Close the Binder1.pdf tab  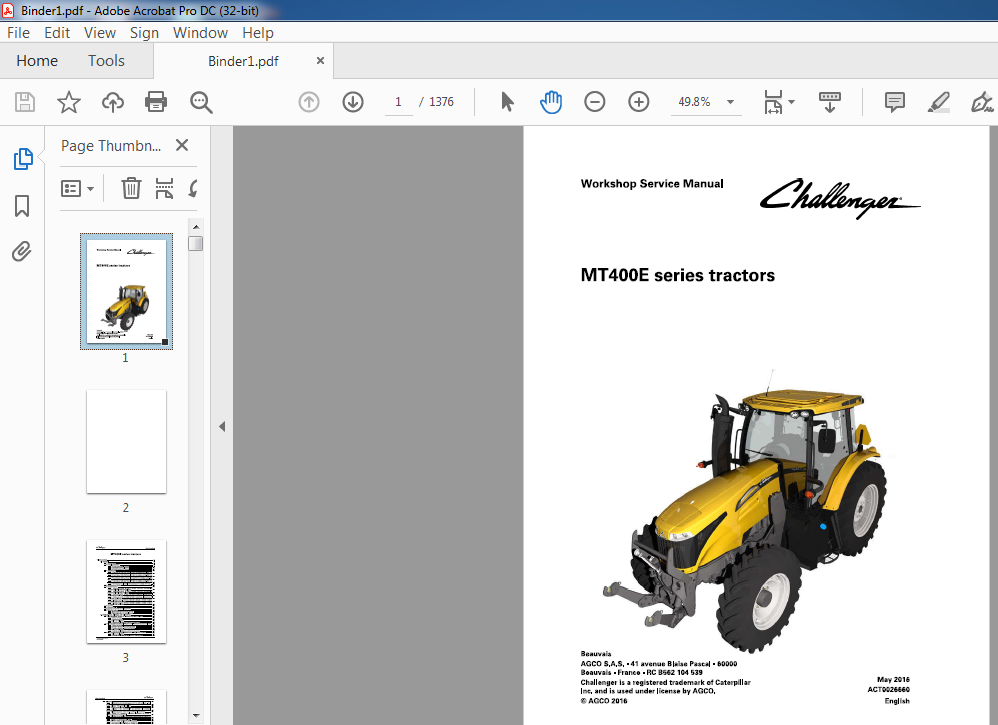pos(320,60)
